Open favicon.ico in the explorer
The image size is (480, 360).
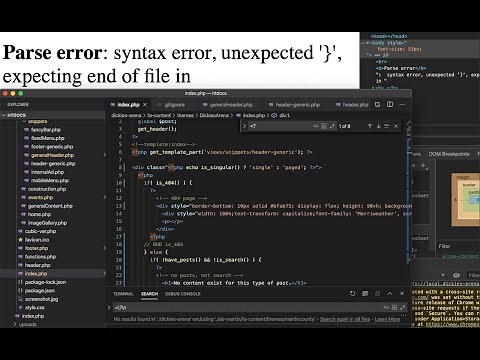(37, 240)
